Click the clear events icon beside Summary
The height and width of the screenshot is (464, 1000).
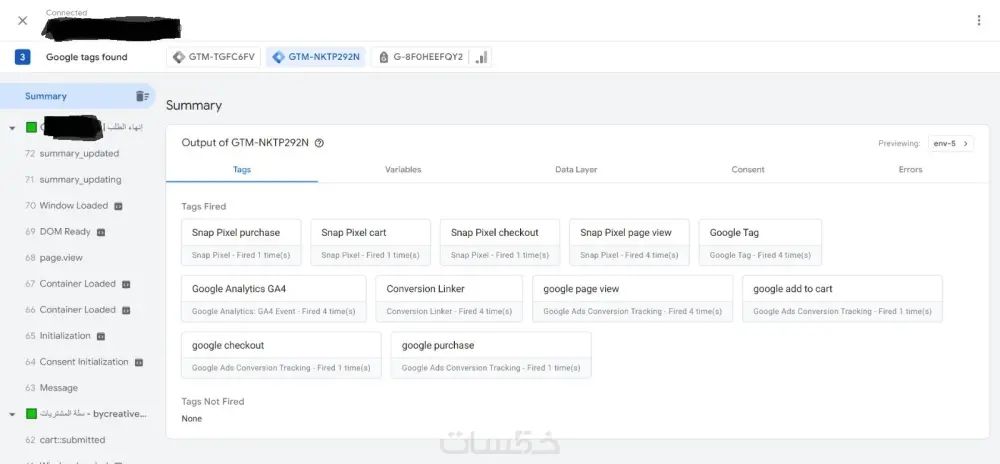tap(142, 96)
